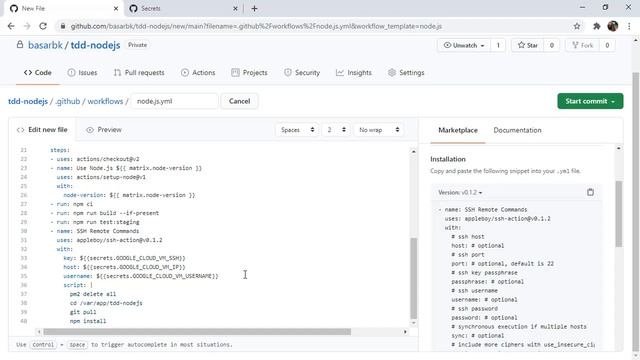Image resolution: width=640 pixels, height=360 pixels.
Task: Open the No wrap dropdown
Action: [x=379, y=130]
